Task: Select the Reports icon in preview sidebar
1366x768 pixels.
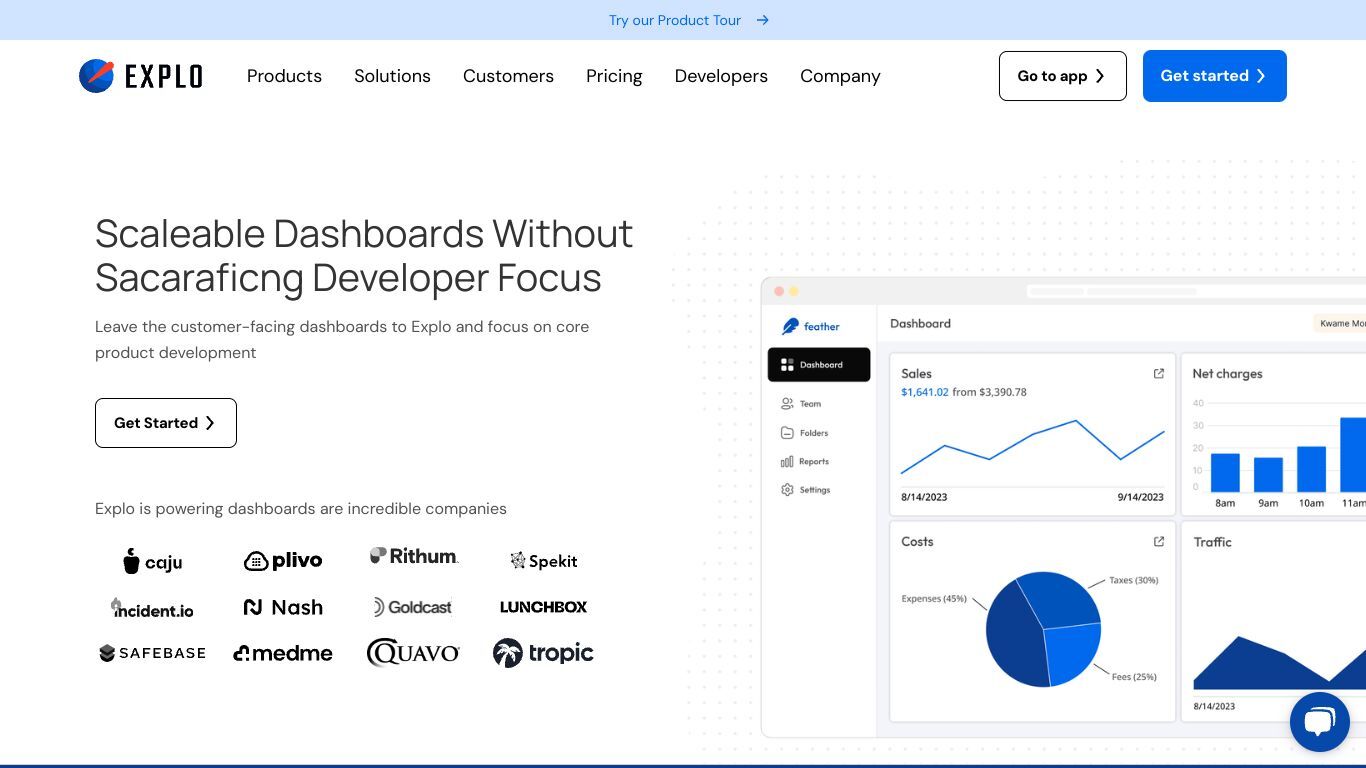Action: pyautogui.click(x=787, y=462)
